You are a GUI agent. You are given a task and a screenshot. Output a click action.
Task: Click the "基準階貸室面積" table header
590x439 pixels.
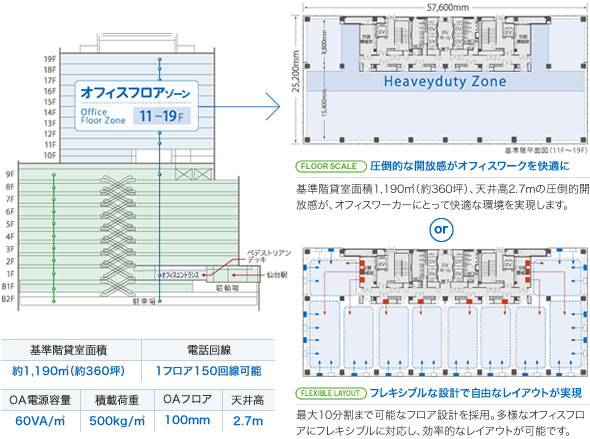pos(68,350)
